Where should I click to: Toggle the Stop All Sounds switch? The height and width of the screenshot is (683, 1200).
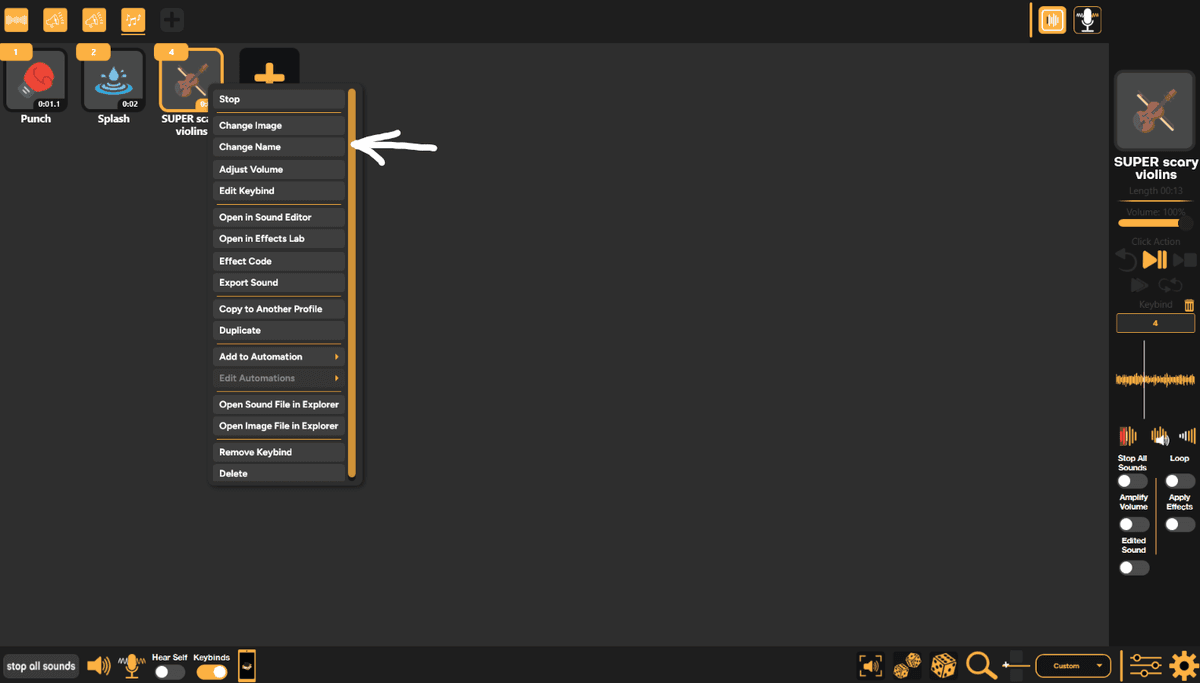(x=1133, y=481)
